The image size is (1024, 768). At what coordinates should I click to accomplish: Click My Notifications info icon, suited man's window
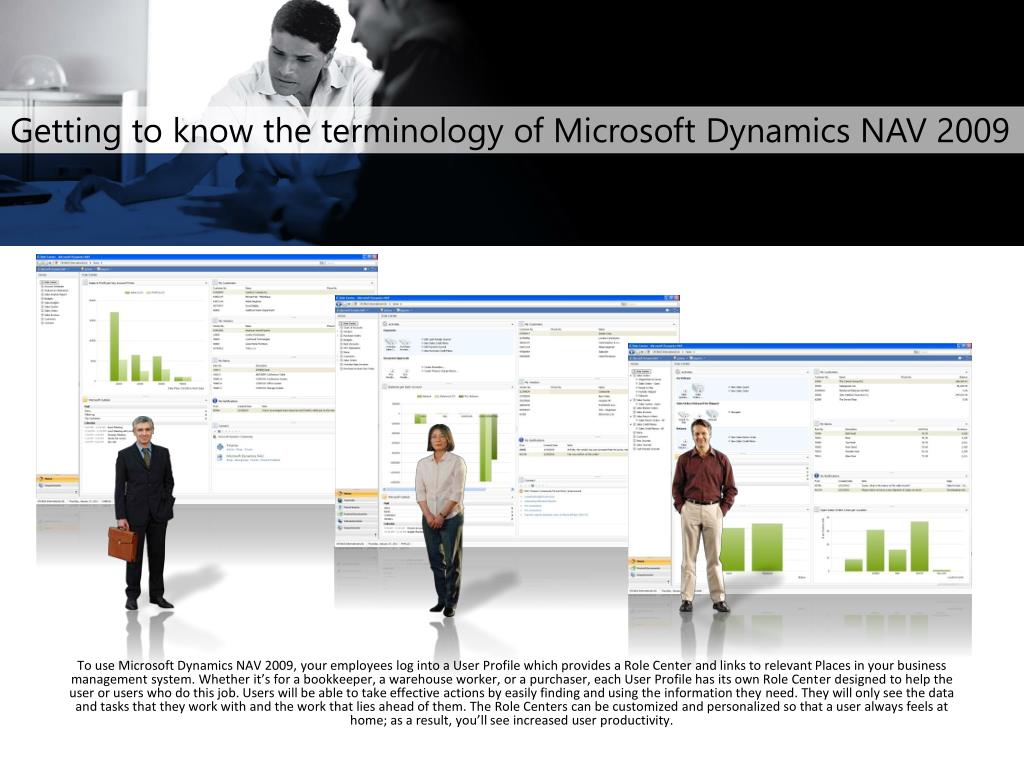pyautogui.click(x=216, y=401)
